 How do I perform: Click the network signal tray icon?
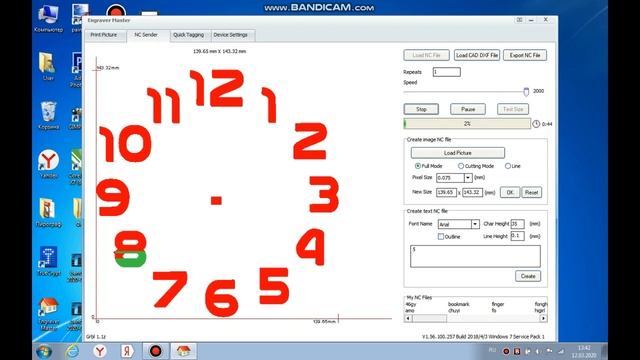click(561, 351)
